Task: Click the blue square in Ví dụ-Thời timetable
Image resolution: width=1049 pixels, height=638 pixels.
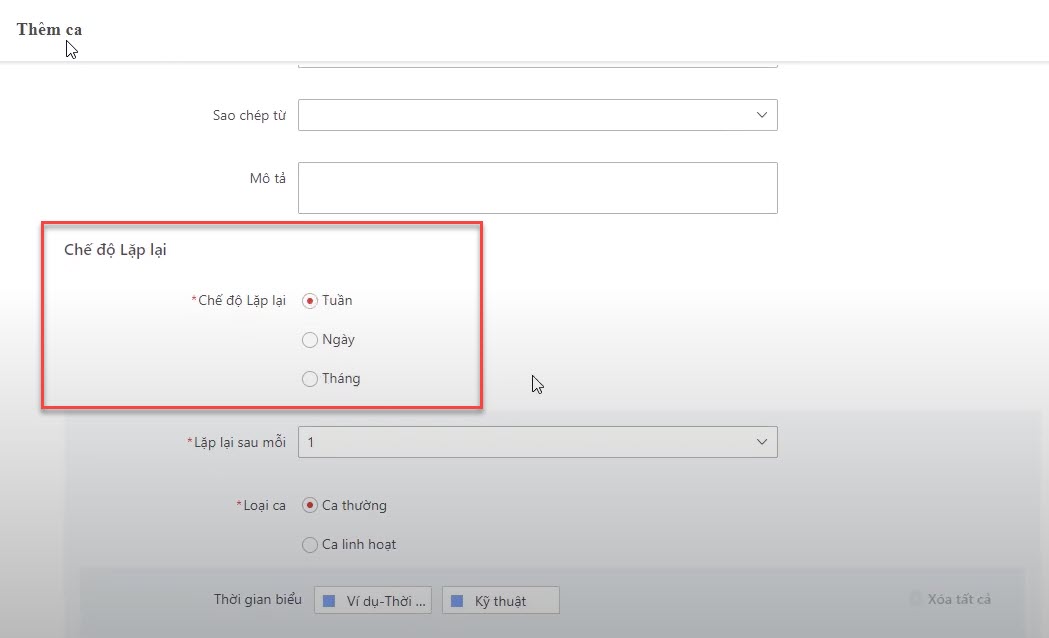Action: coord(329,601)
